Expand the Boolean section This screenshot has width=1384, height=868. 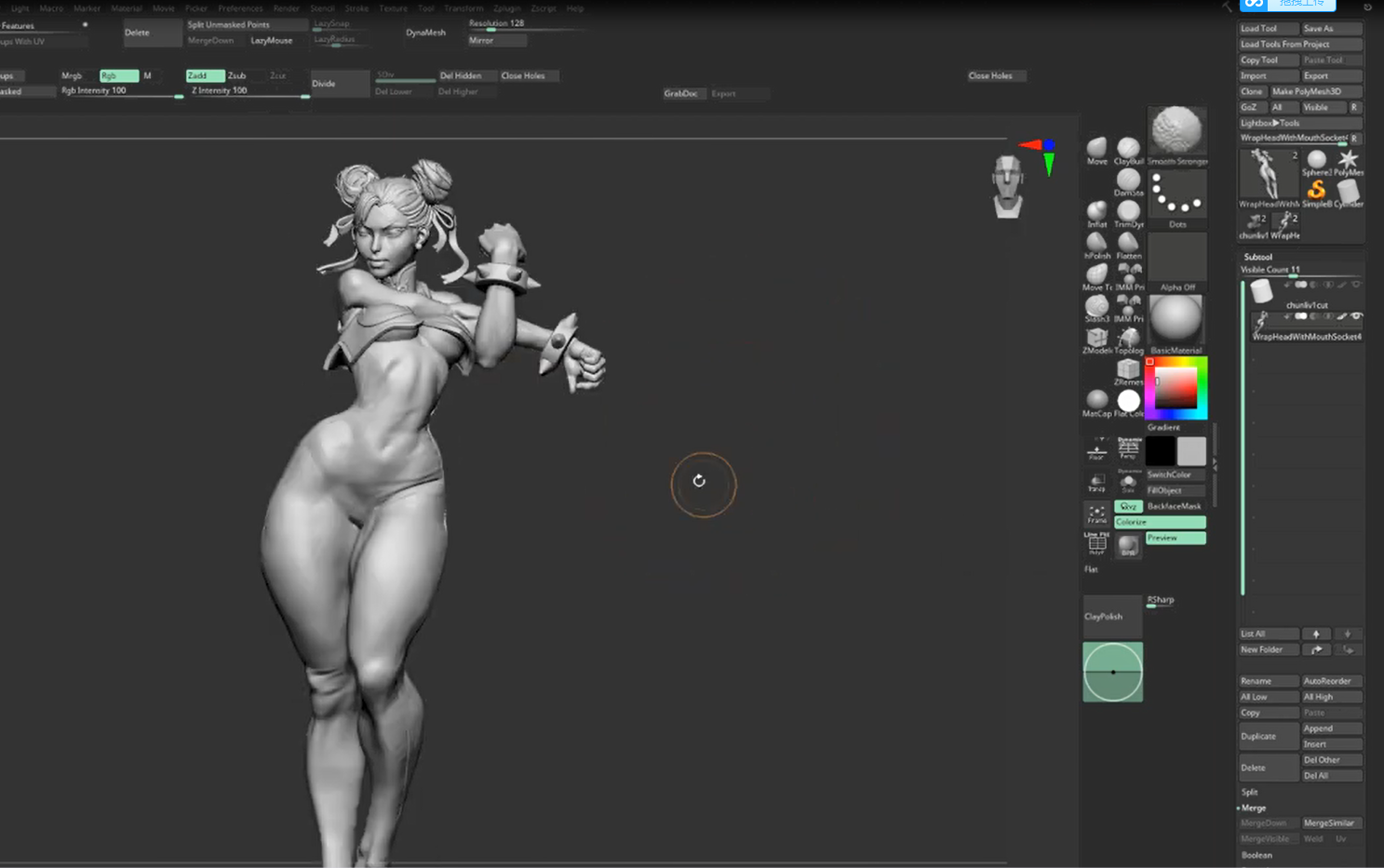(1256, 855)
